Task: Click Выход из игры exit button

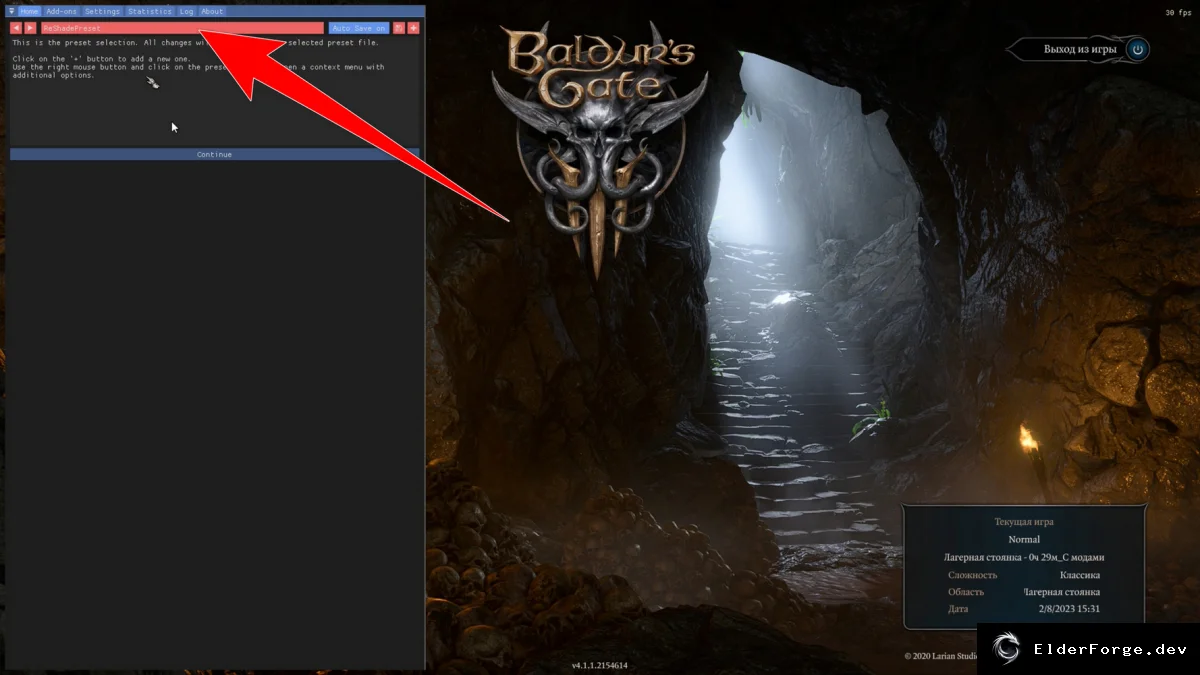Action: 1078,49
